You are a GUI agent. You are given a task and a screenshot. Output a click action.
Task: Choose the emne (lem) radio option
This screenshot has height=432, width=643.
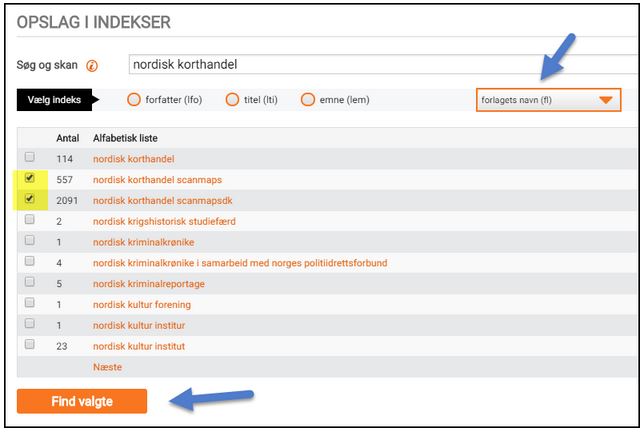coord(308,100)
